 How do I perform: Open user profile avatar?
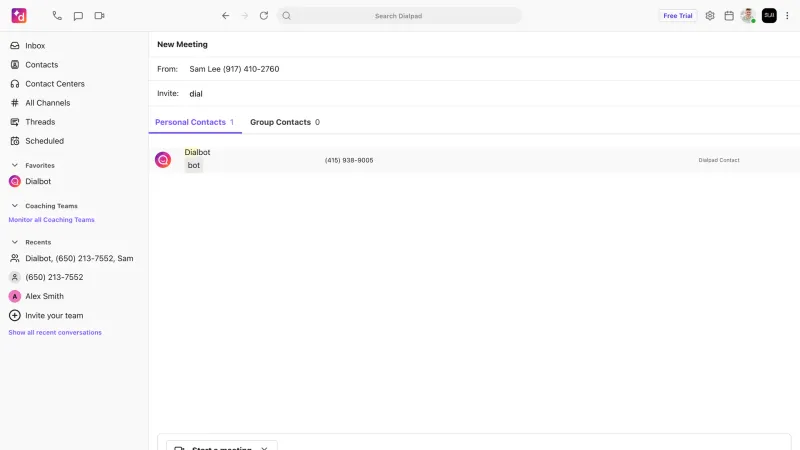click(748, 16)
